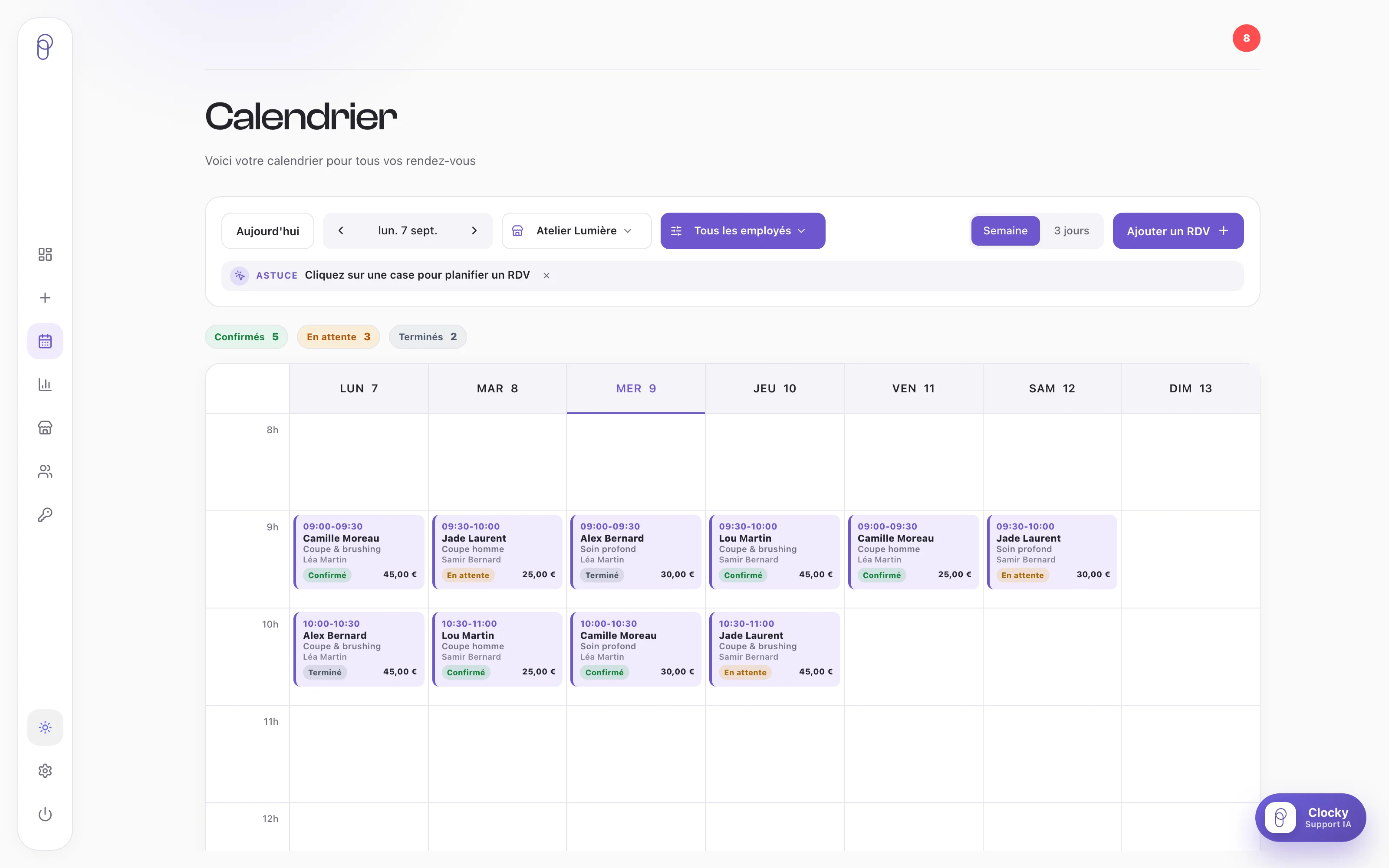This screenshot has width=1389, height=868.
Task: Click Ajouter un RDV button
Action: [x=1178, y=231]
